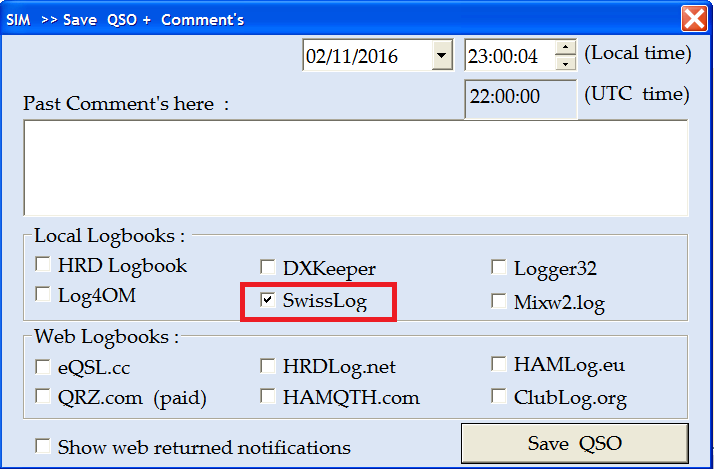Viewport: 714px width, 469px height.
Task: Select the ClubLog.org checkbox
Action: coord(499,396)
